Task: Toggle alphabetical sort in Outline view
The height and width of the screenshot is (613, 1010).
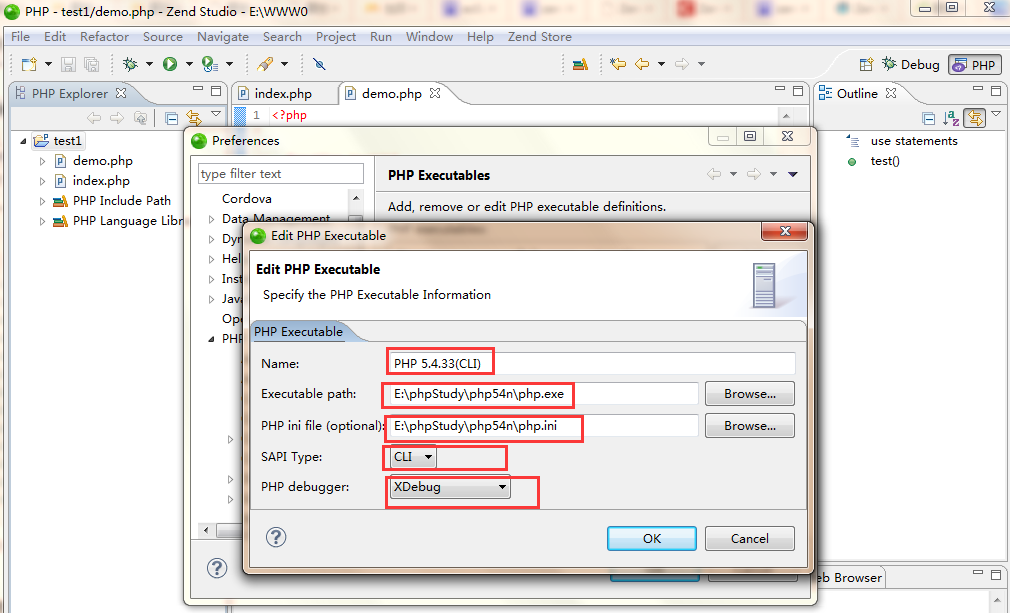Action: click(951, 118)
